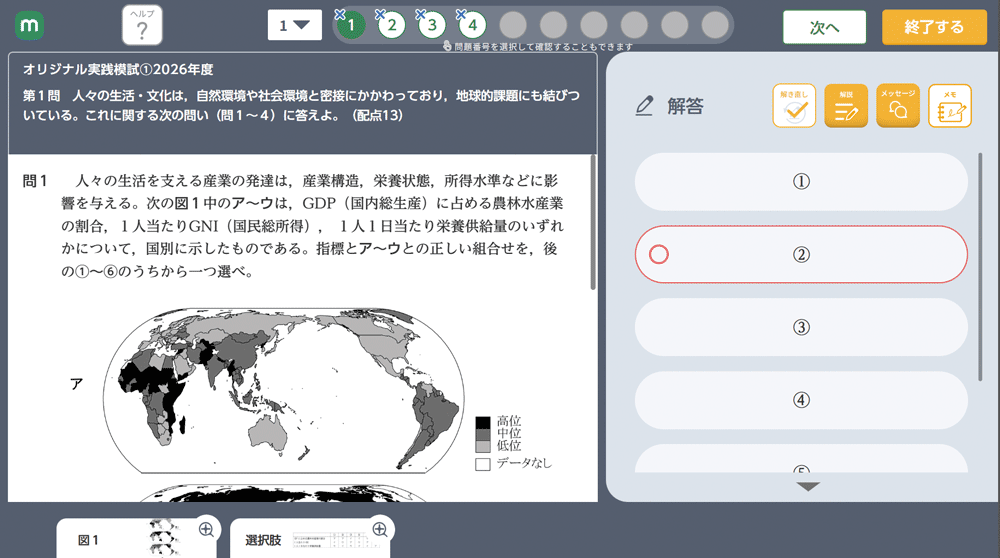This screenshot has height=558, width=1000.
Task: Click the pencil icon beside 解答
Action: coord(644,106)
